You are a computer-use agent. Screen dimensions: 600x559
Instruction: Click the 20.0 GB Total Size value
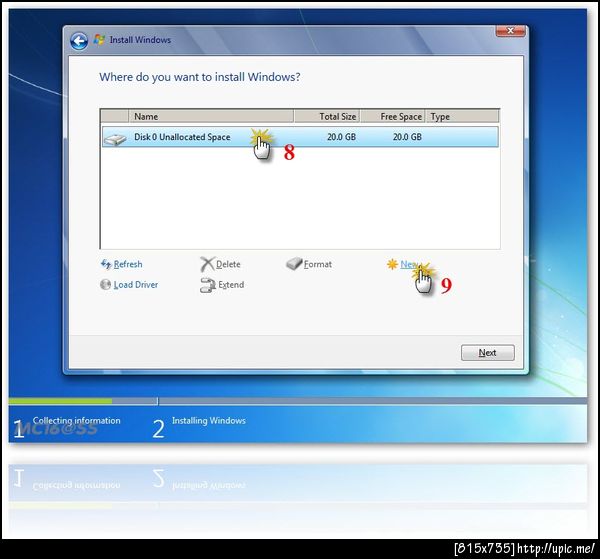click(341, 137)
